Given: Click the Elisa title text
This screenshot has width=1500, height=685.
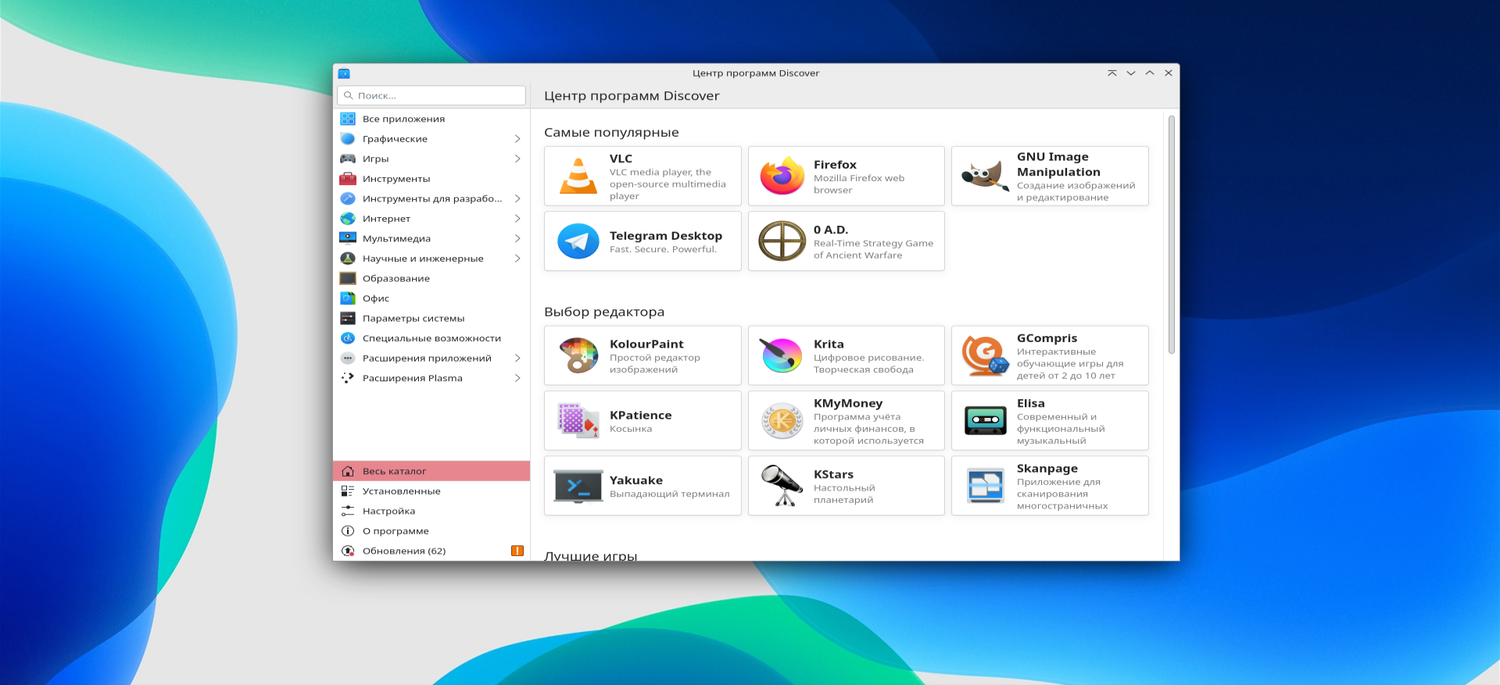Looking at the screenshot, I should click(1031, 403).
